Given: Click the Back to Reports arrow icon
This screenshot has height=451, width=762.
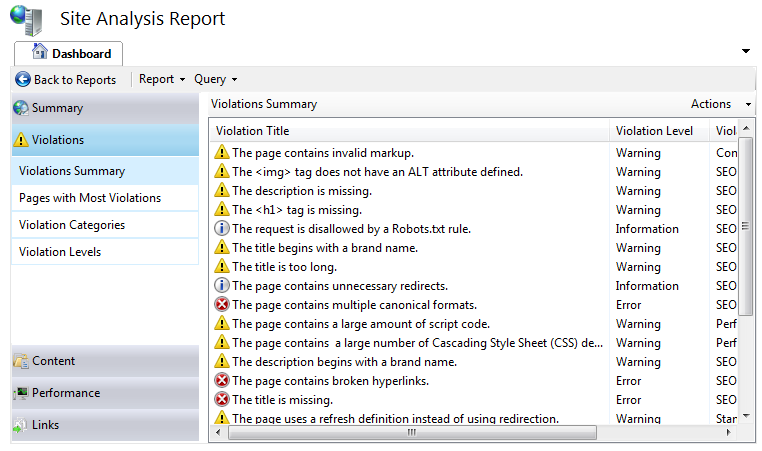Looking at the screenshot, I should pos(23,79).
